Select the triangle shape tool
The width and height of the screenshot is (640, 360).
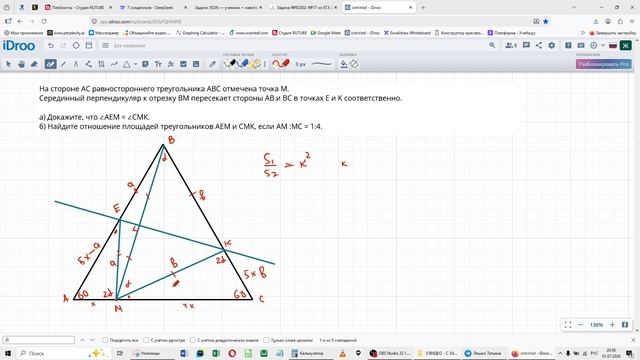(x=127, y=64)
